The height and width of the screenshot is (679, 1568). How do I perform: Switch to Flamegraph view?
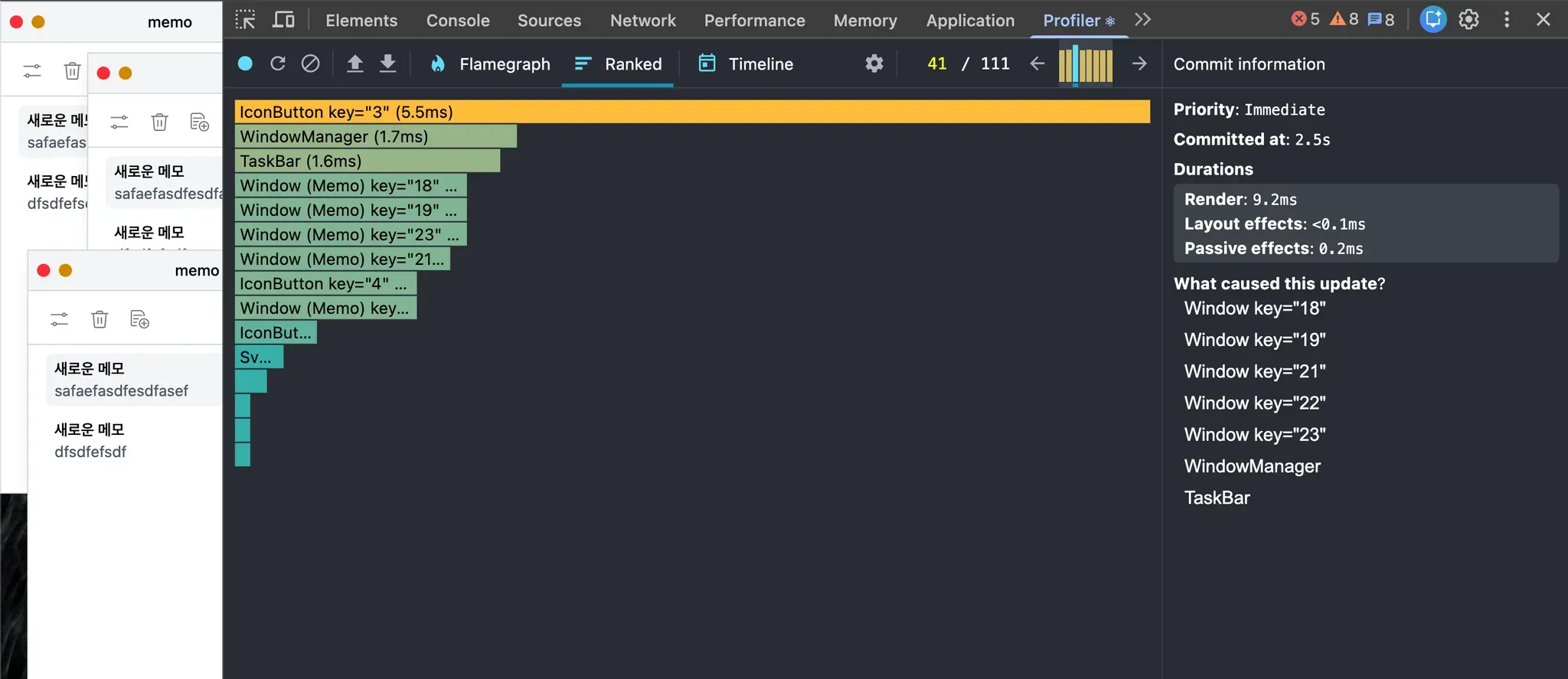pyautogui.click(x=490, y=64)
